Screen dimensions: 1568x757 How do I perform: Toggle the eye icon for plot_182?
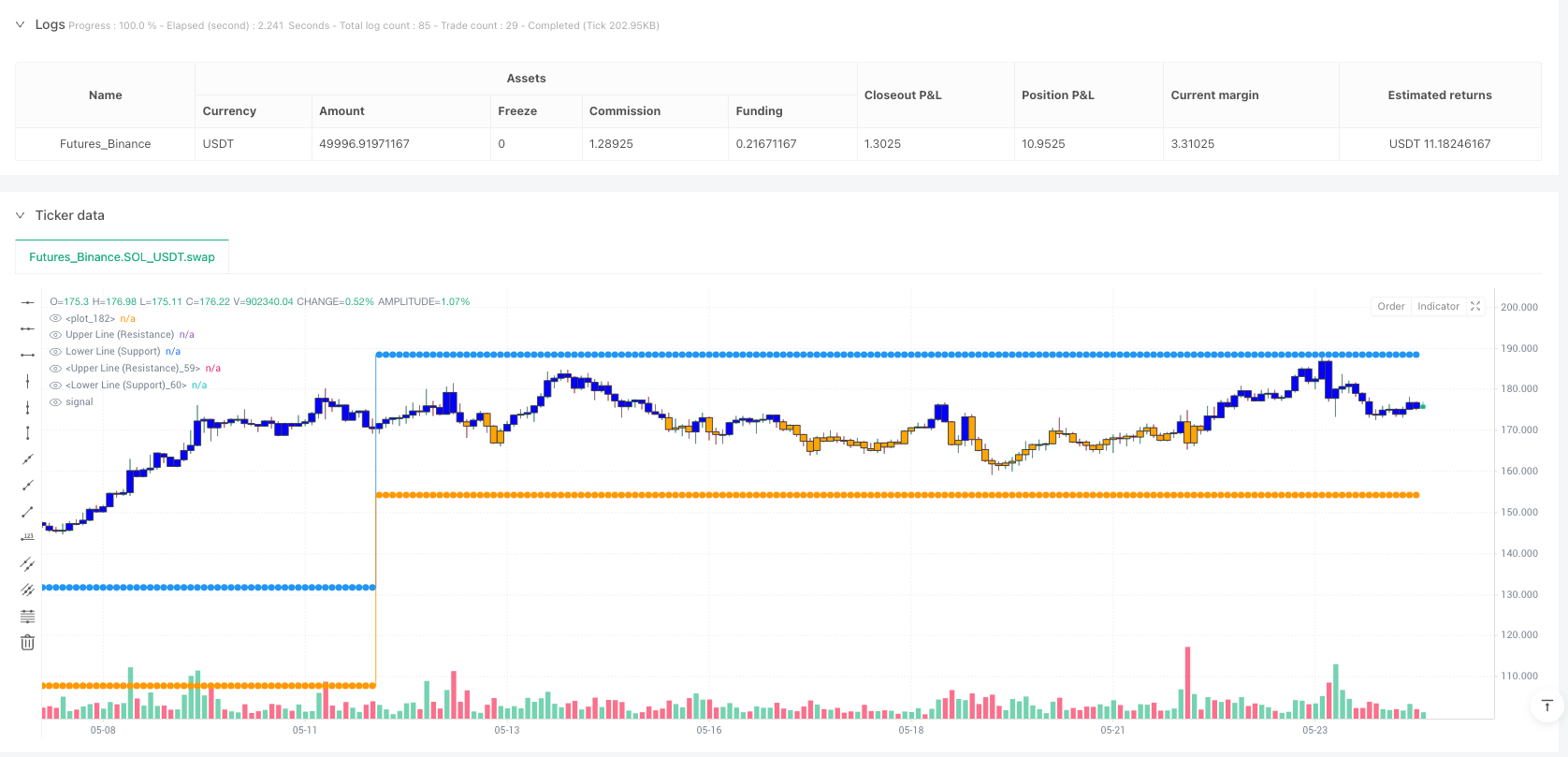[x=56, y=319]
